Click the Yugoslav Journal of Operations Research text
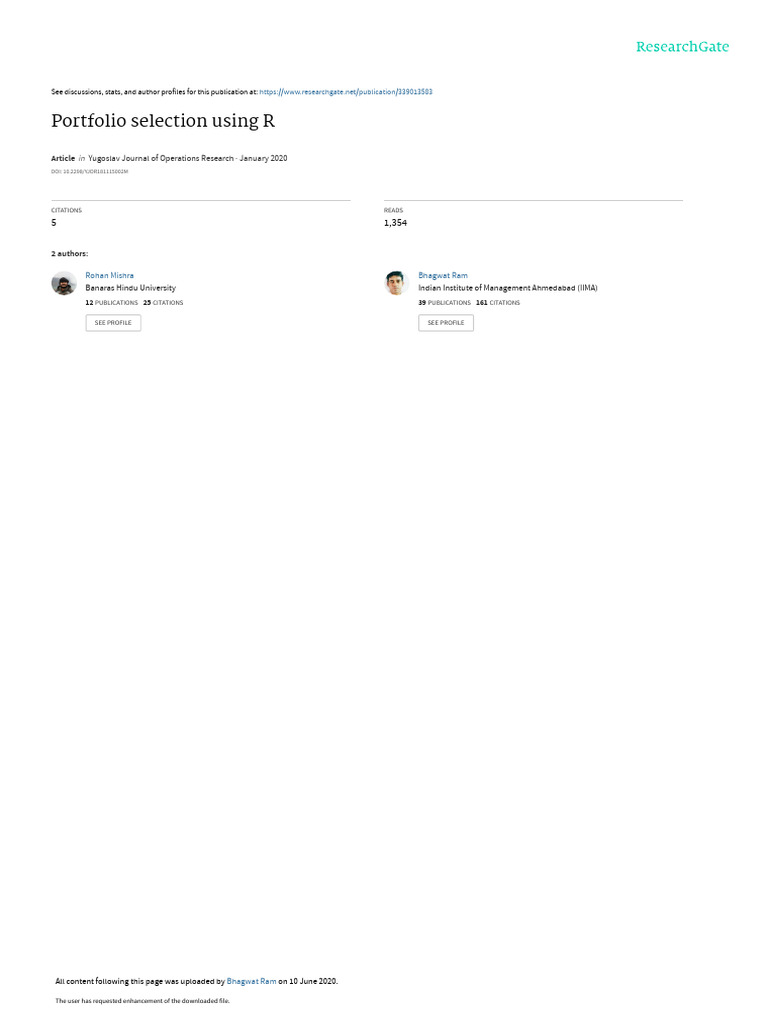 [x=161, y=158]
